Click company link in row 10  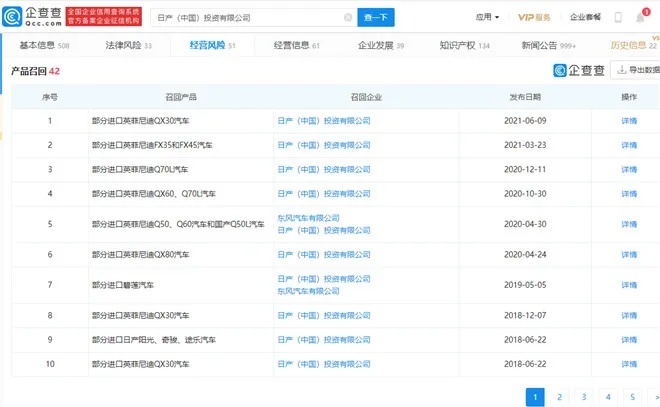324,364
